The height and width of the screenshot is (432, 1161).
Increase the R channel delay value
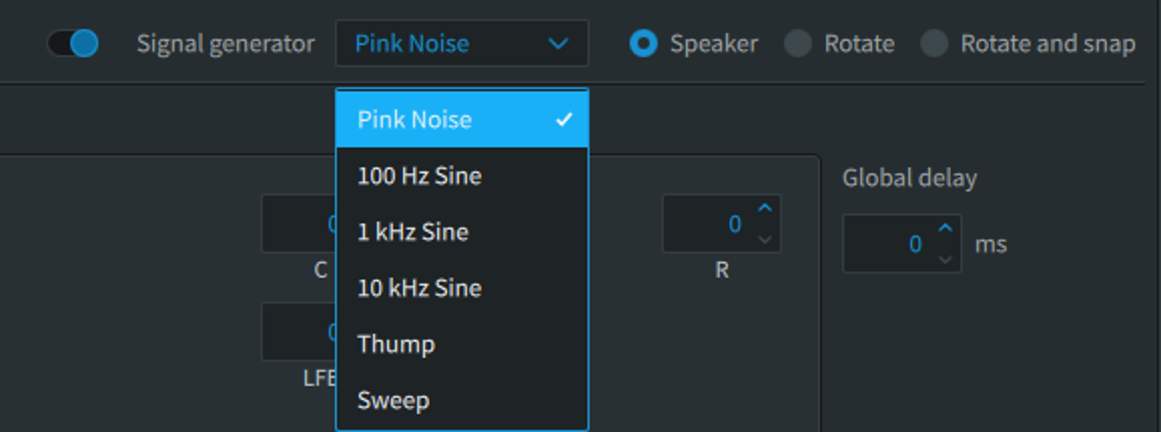coord(765,210)
